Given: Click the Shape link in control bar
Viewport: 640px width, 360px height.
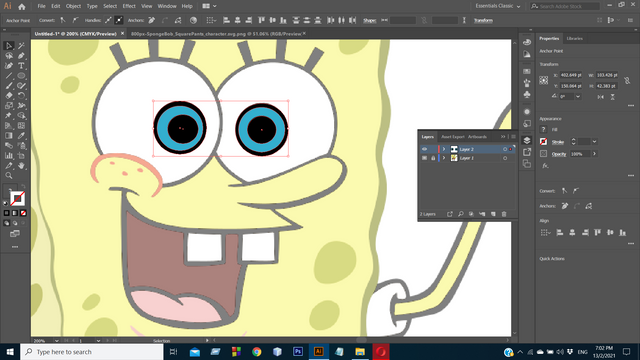Looking at the screenshot, I should 369,20.
